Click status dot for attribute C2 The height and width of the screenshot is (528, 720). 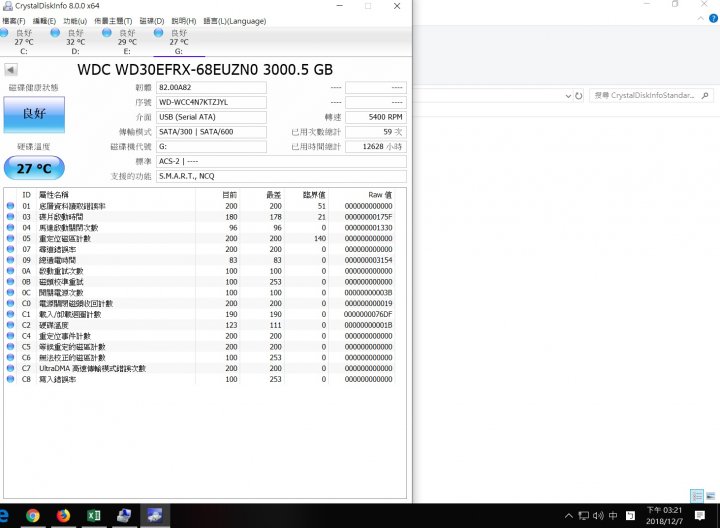11,325
